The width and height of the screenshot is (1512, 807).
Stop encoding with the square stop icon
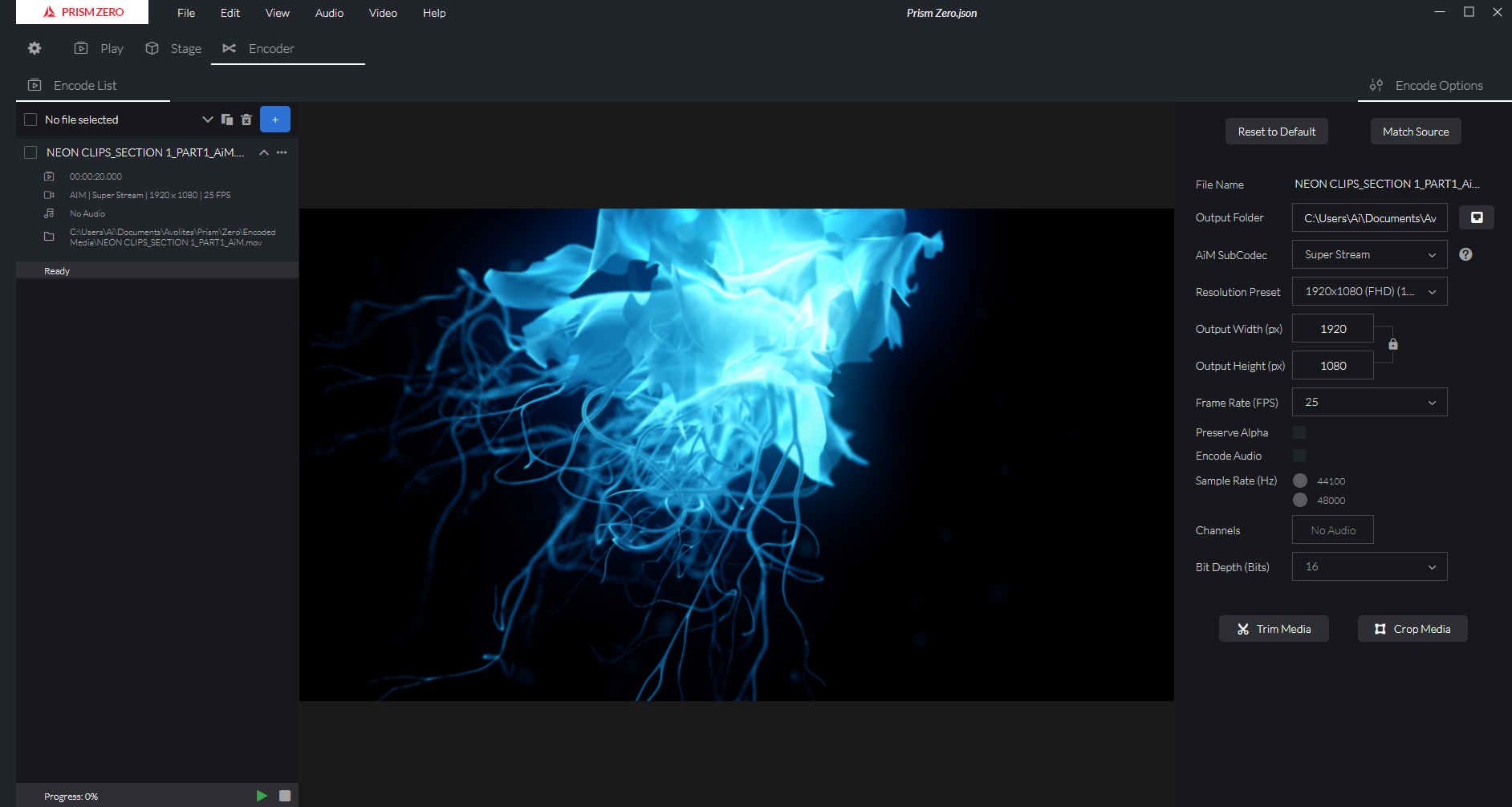click(x=284, y=796)
